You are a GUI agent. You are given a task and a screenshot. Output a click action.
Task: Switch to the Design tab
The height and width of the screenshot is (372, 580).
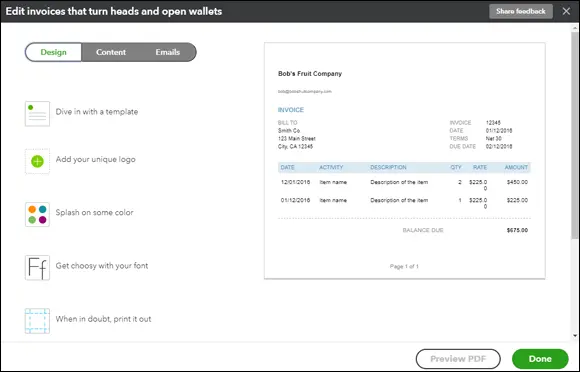coord(53,52)
